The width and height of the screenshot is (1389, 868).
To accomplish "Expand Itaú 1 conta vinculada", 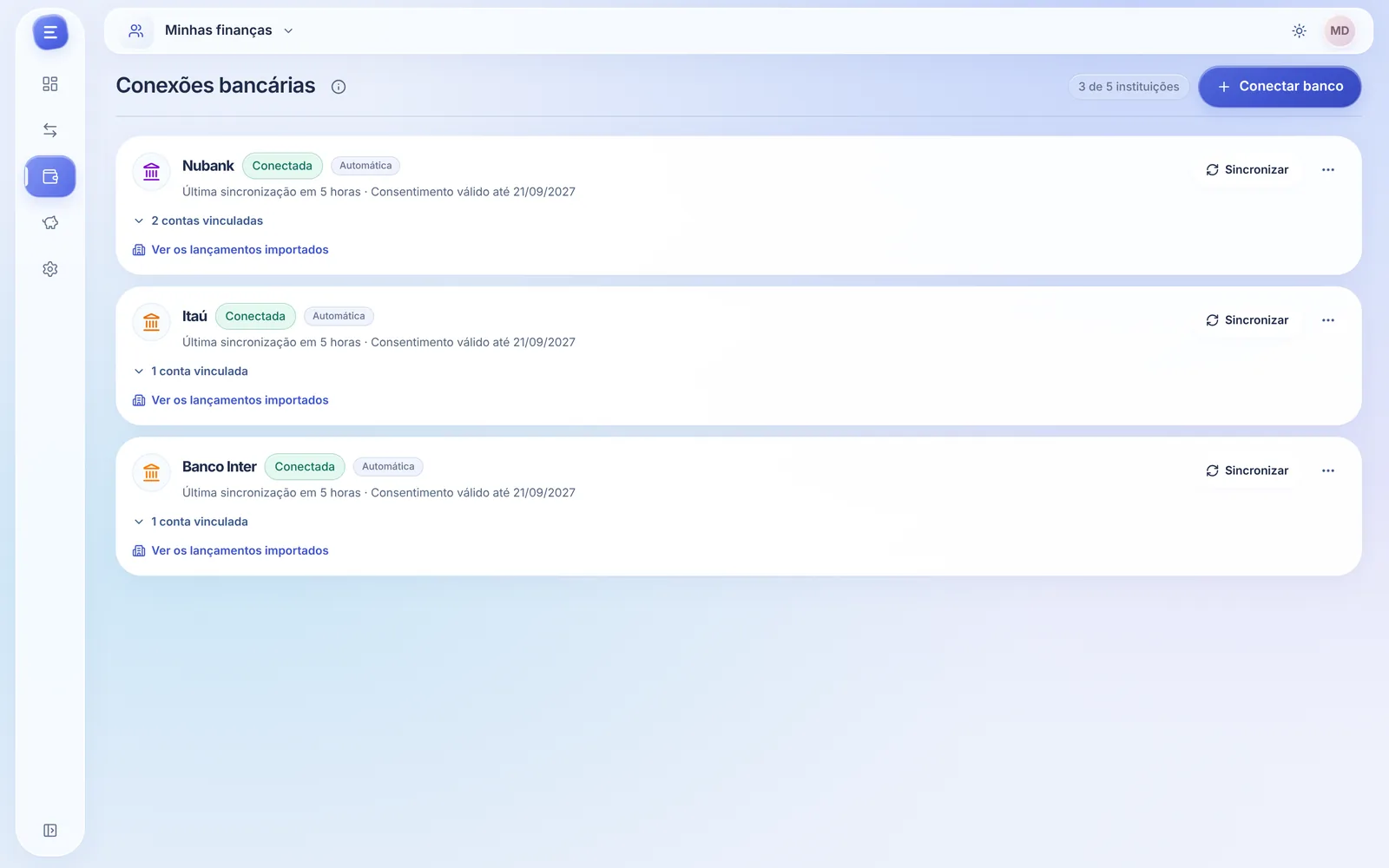I will point(191,372).
